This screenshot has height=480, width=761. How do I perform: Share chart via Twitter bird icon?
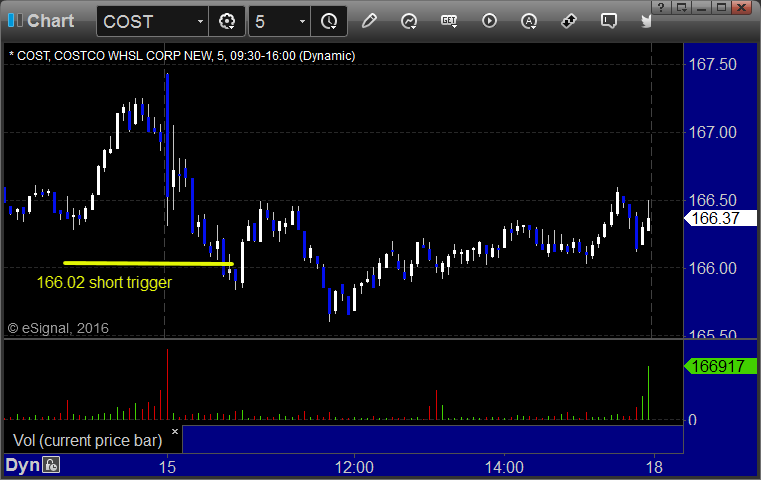pos(646,21)
